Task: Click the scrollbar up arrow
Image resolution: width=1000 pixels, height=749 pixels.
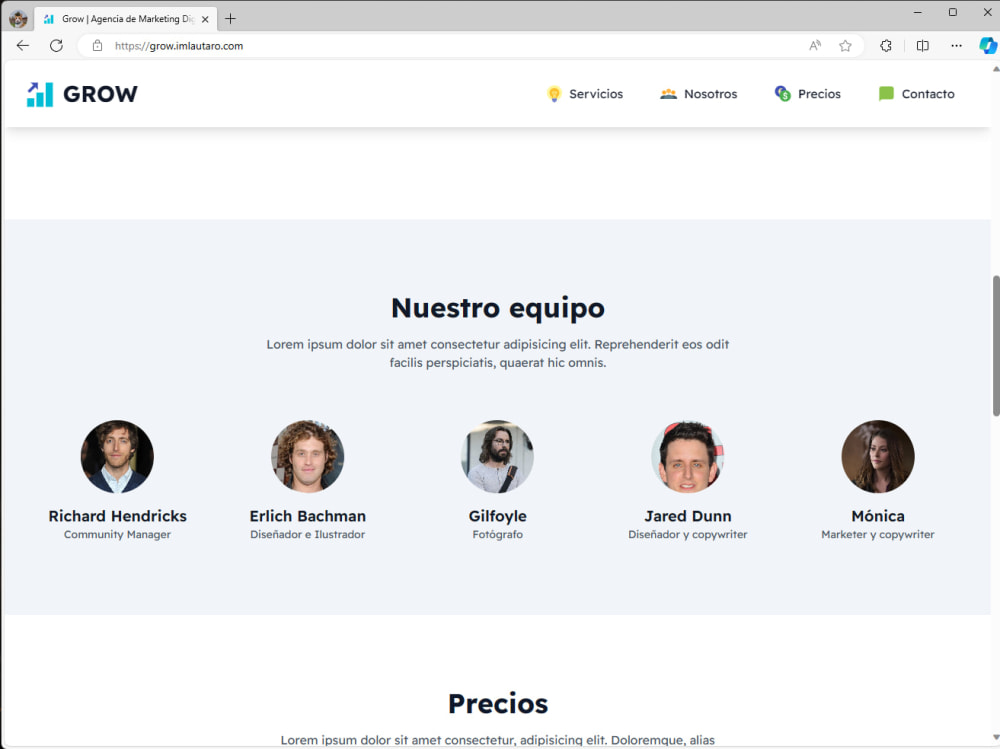Action: [996, 67]
